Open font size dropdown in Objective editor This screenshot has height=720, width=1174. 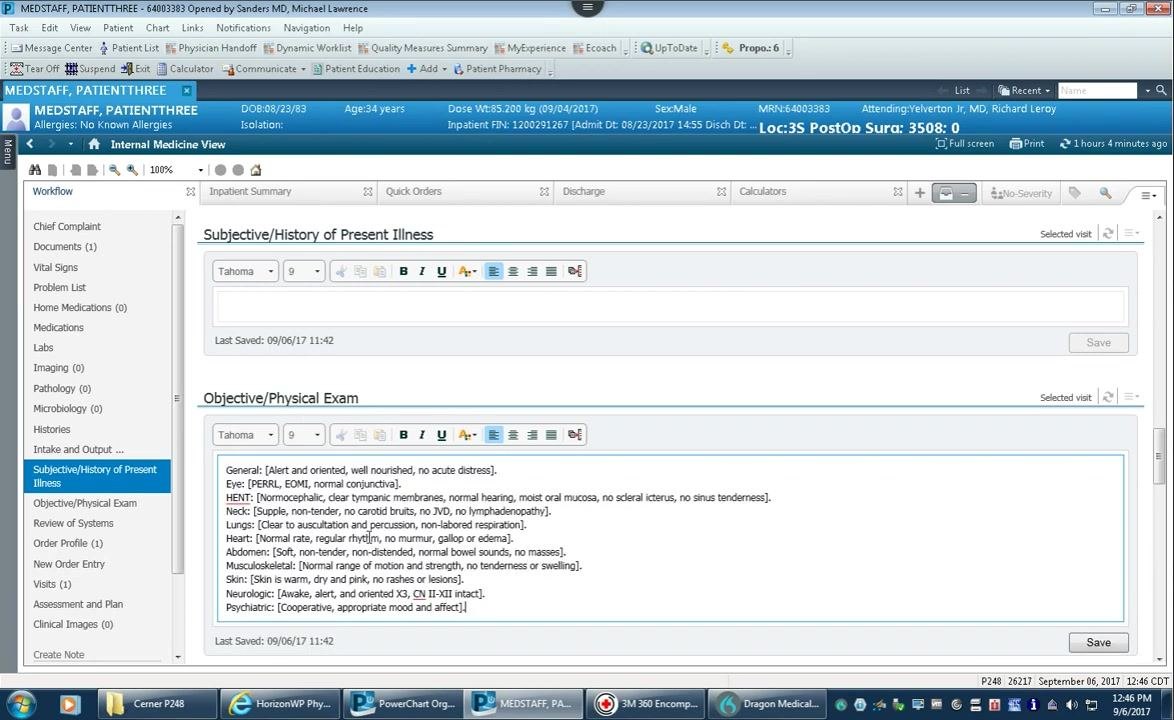(304, 435)
